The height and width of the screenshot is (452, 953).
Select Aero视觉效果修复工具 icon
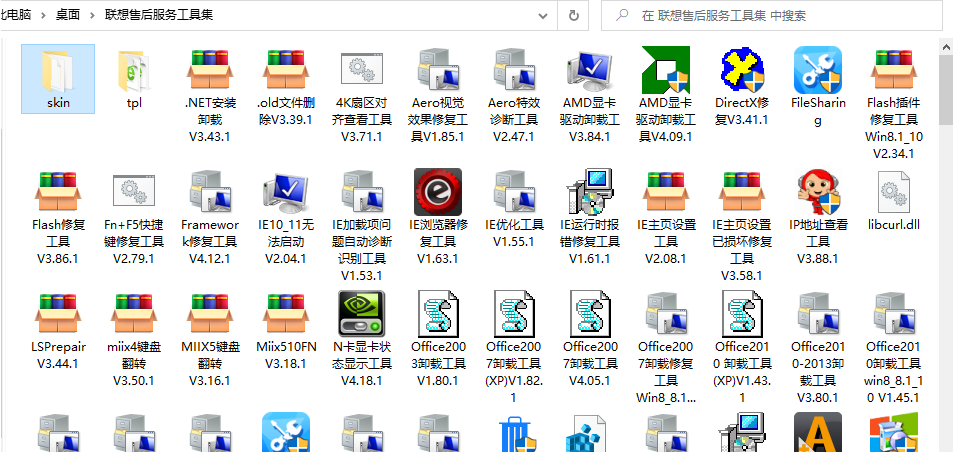click(438, 70)
